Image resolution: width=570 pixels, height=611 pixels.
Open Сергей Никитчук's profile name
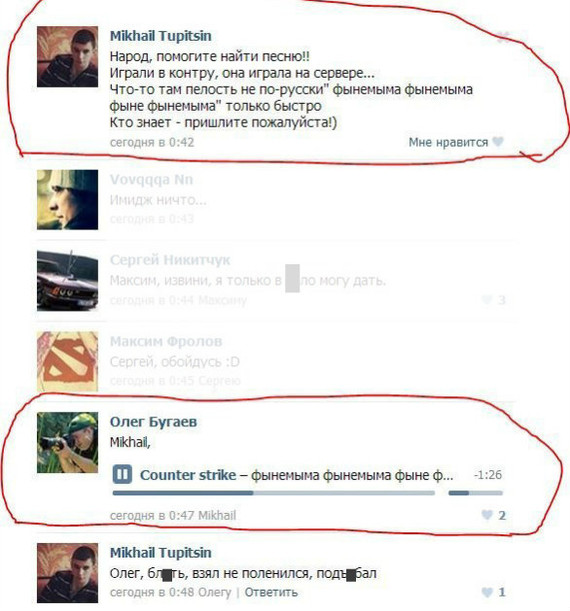pos(170,260)
